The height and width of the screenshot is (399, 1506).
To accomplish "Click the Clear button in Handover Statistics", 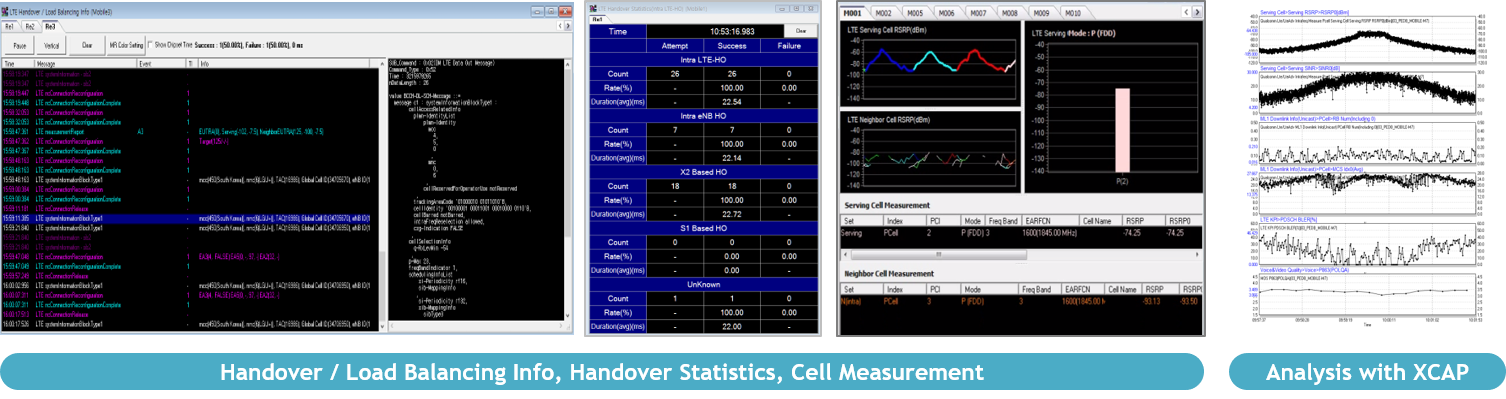I will click(800, 32).
